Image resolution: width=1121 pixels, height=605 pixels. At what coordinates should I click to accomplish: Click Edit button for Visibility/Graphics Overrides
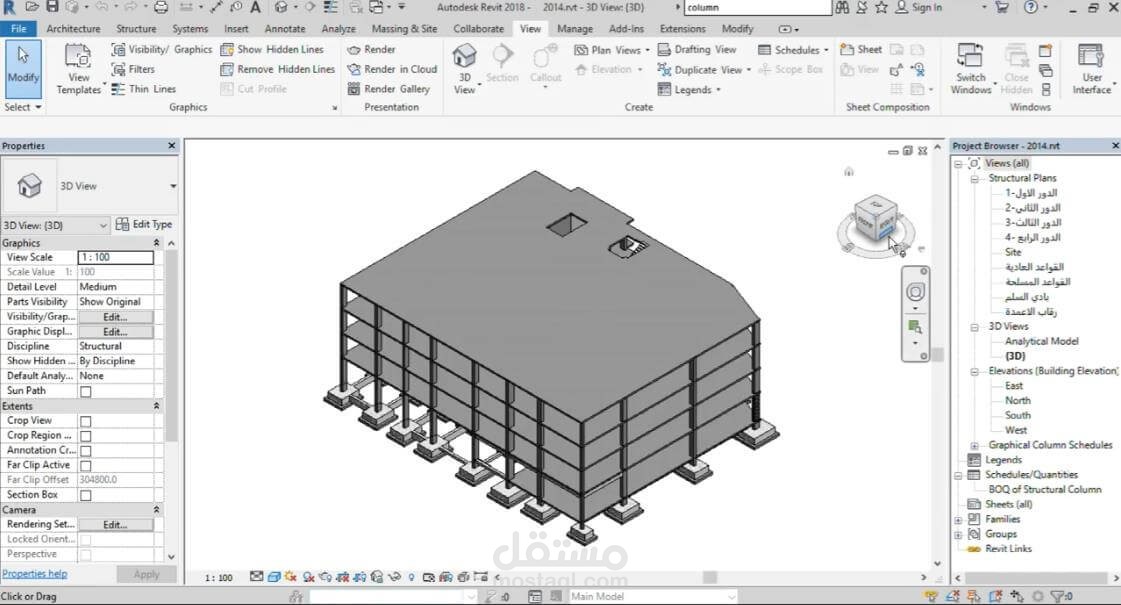coord(115,317)
